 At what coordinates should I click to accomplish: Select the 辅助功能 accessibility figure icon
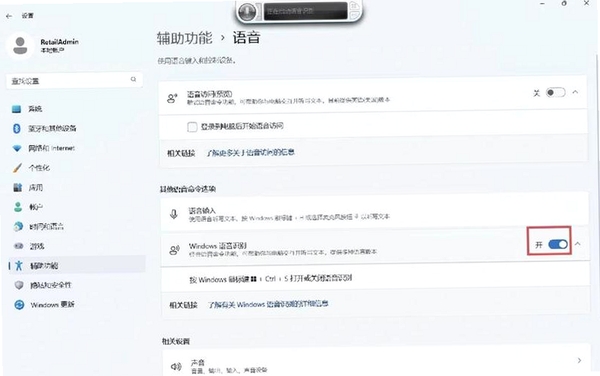click(x=19, y=265)
